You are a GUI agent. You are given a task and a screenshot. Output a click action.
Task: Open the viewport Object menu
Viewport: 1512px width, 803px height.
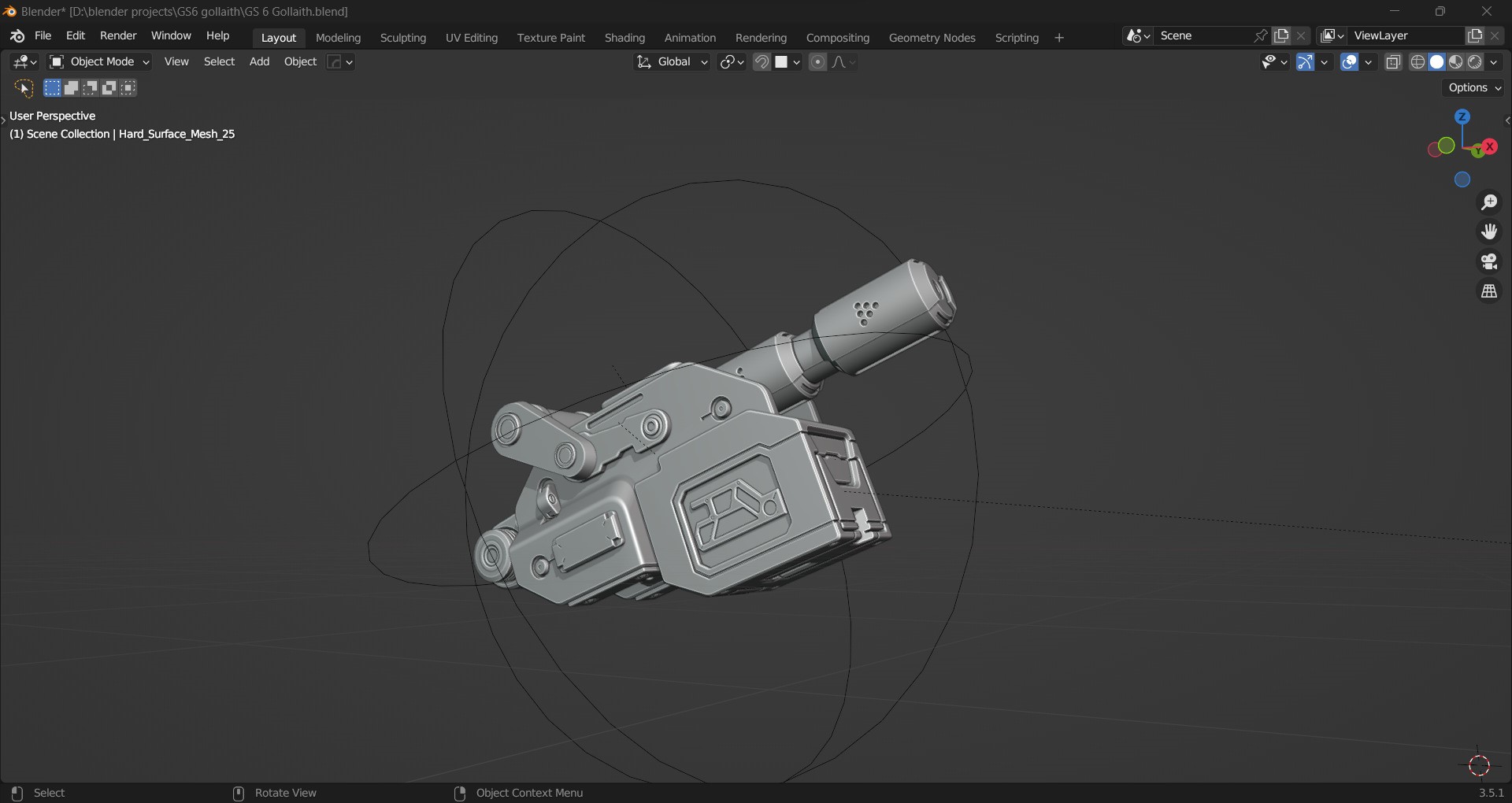click(300, 62)
